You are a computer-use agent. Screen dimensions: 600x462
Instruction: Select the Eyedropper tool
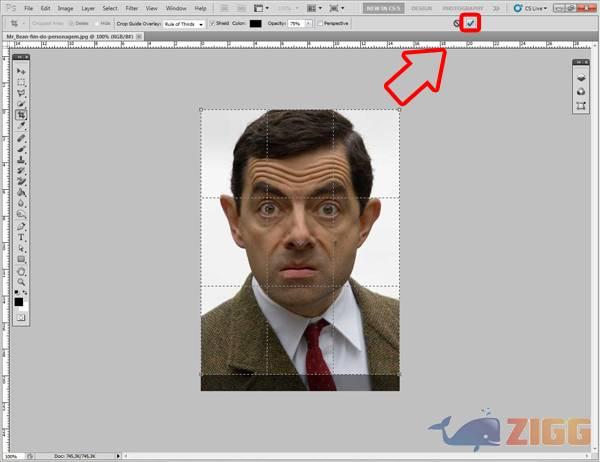[x=21, y=125]
